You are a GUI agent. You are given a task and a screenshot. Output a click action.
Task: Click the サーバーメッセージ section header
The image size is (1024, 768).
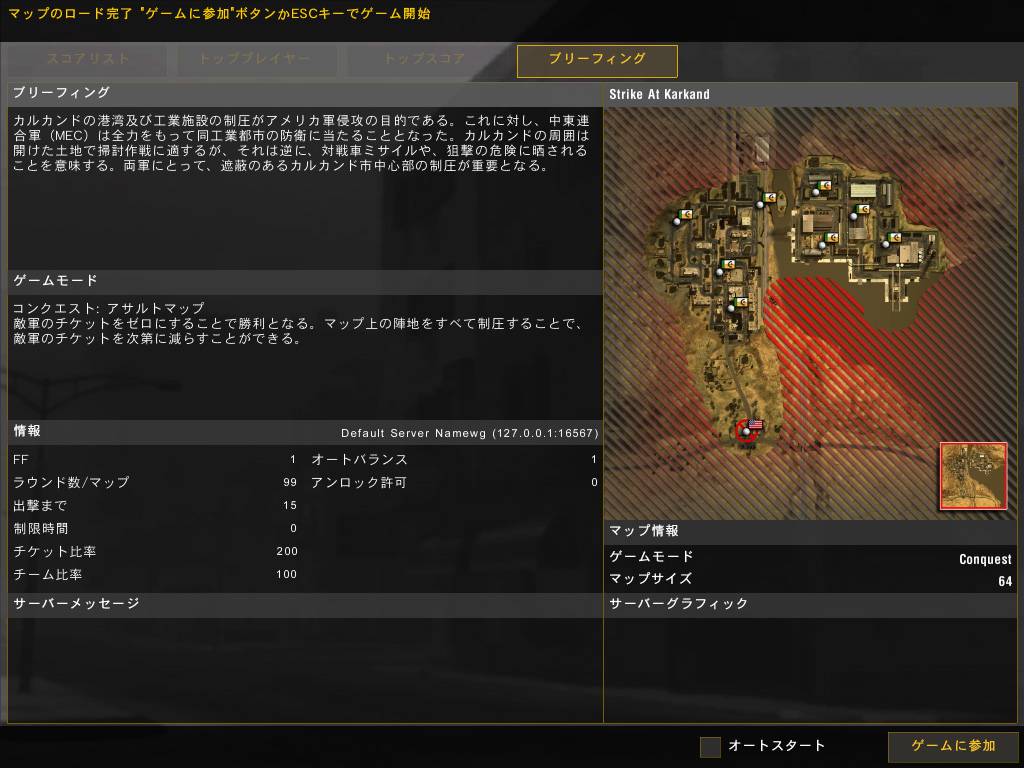pos(76,603)
